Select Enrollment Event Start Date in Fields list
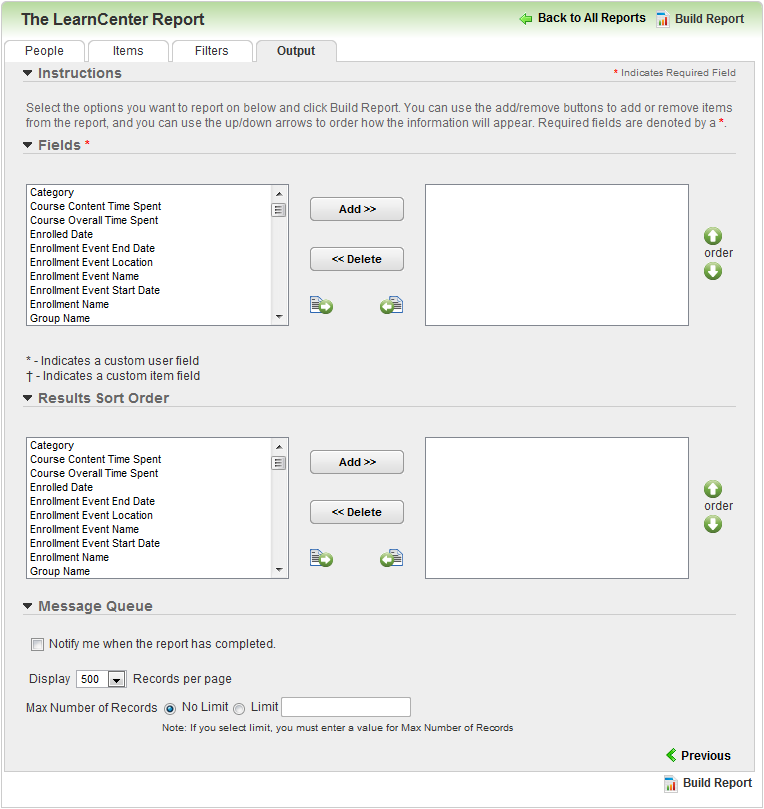The image size is (764, 809). click(149, 290)
